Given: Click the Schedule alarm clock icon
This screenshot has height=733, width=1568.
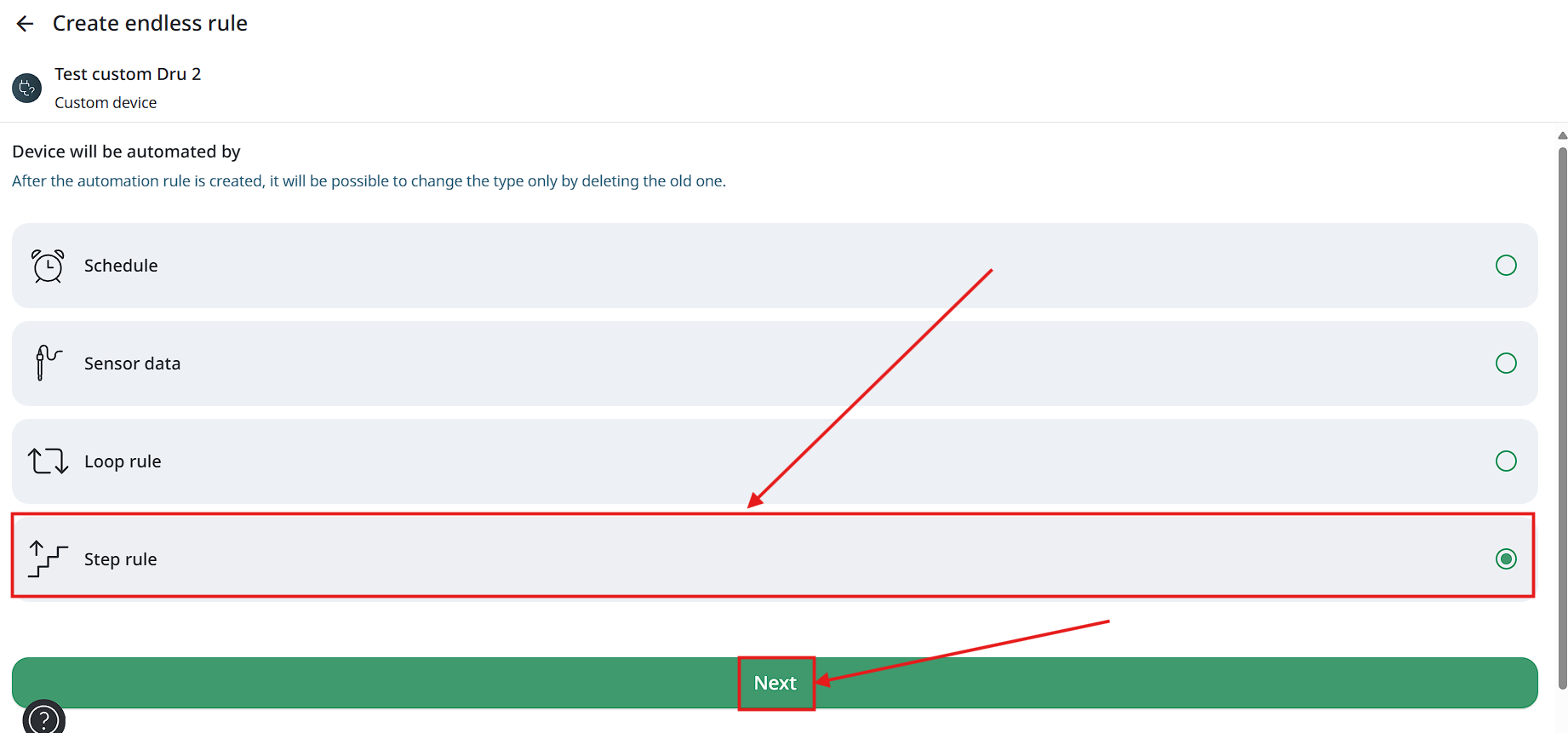Looking at the screenshot, I should pos(48,266).
